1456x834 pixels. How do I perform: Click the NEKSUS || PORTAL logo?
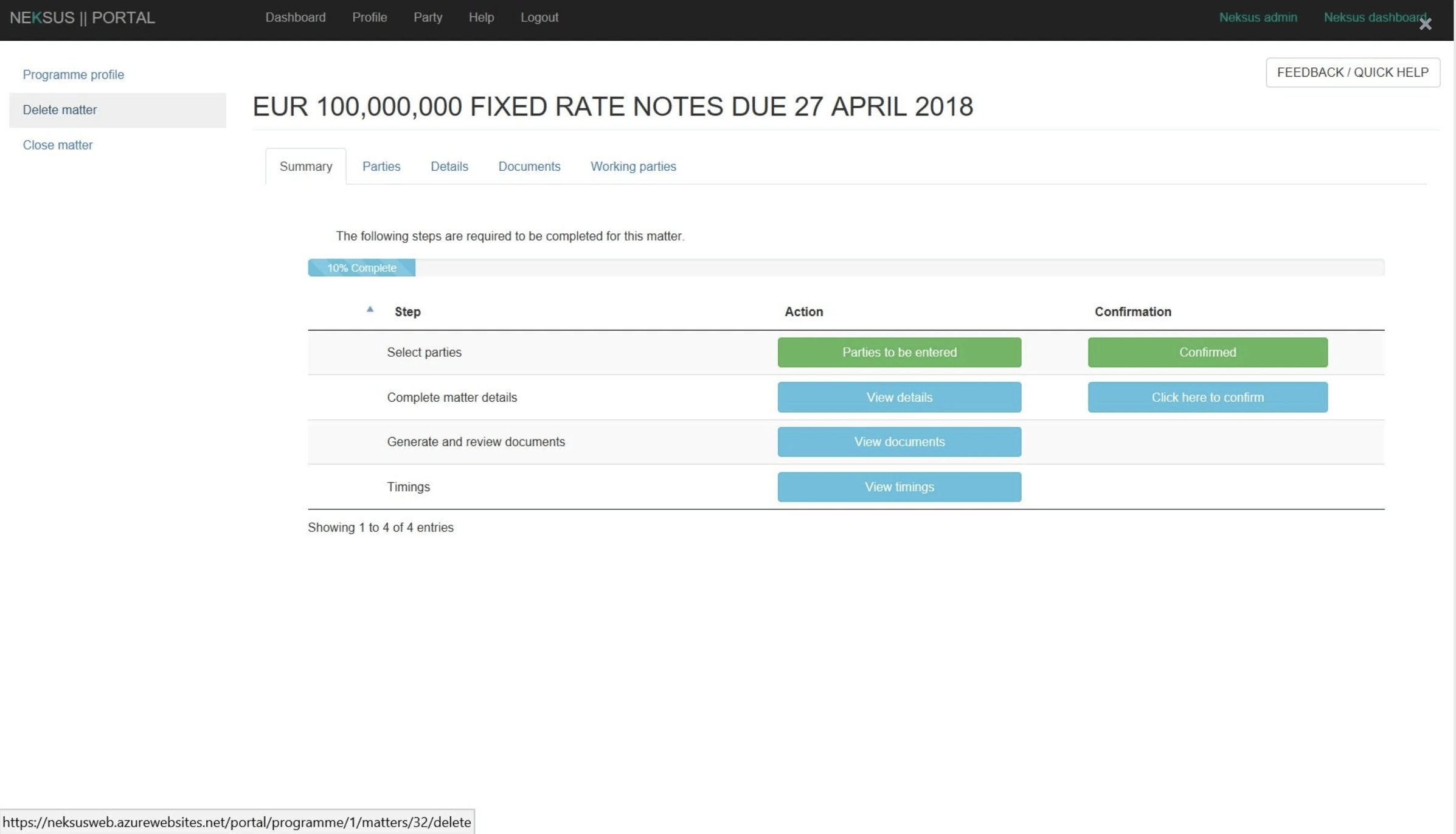pos(82,18)
